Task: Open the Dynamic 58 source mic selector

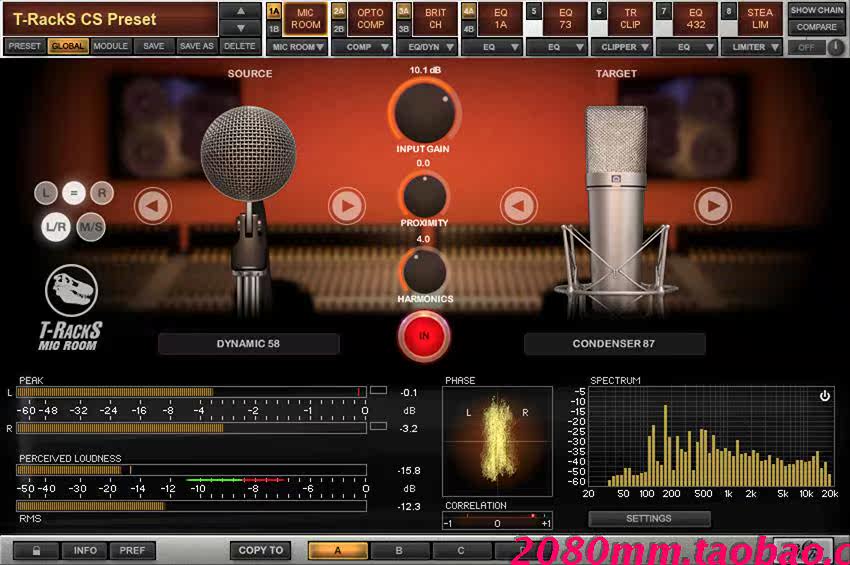Action: [249, 344]
